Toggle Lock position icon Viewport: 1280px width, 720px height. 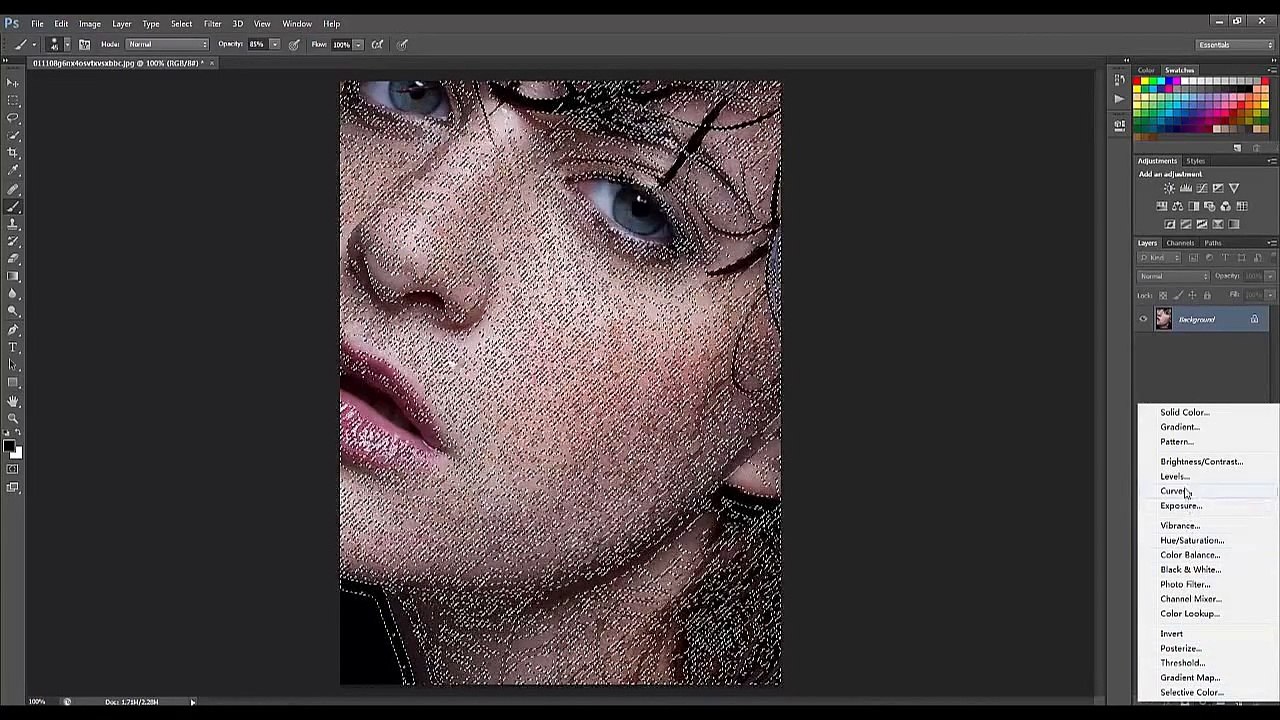point(1192,295)
